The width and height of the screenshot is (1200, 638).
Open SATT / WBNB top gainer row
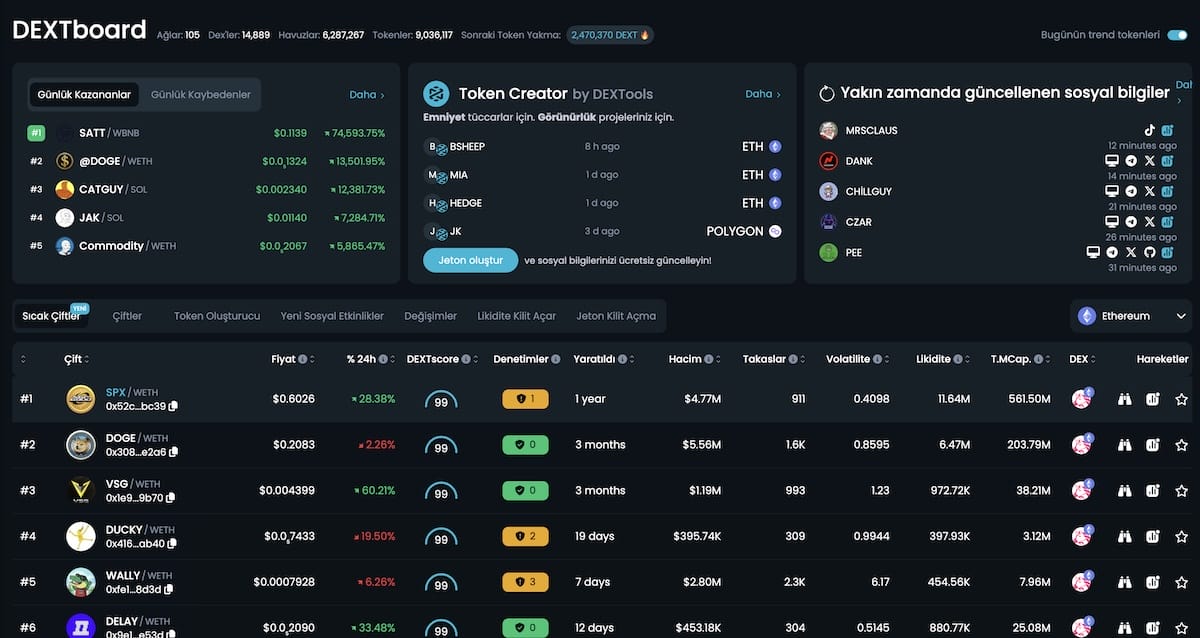206,133
